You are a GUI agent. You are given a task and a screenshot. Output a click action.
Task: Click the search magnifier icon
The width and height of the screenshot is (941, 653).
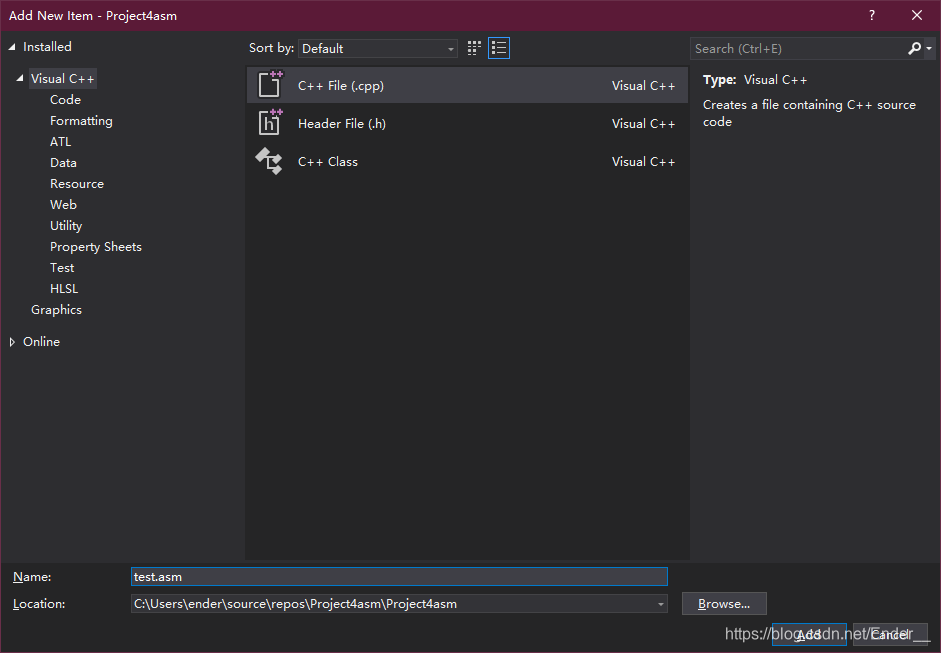click(x=913, y=48)
